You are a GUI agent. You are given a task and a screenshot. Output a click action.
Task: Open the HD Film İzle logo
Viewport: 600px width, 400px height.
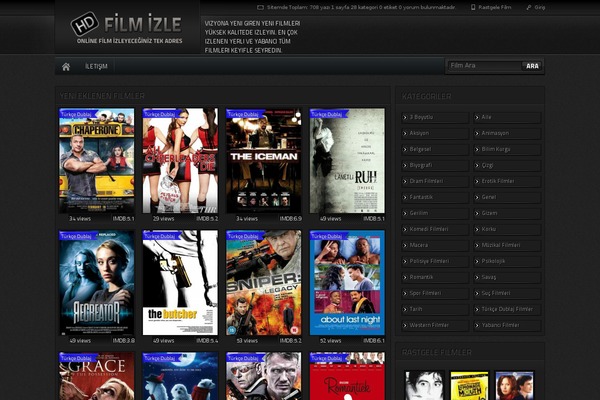pos(126,28)
